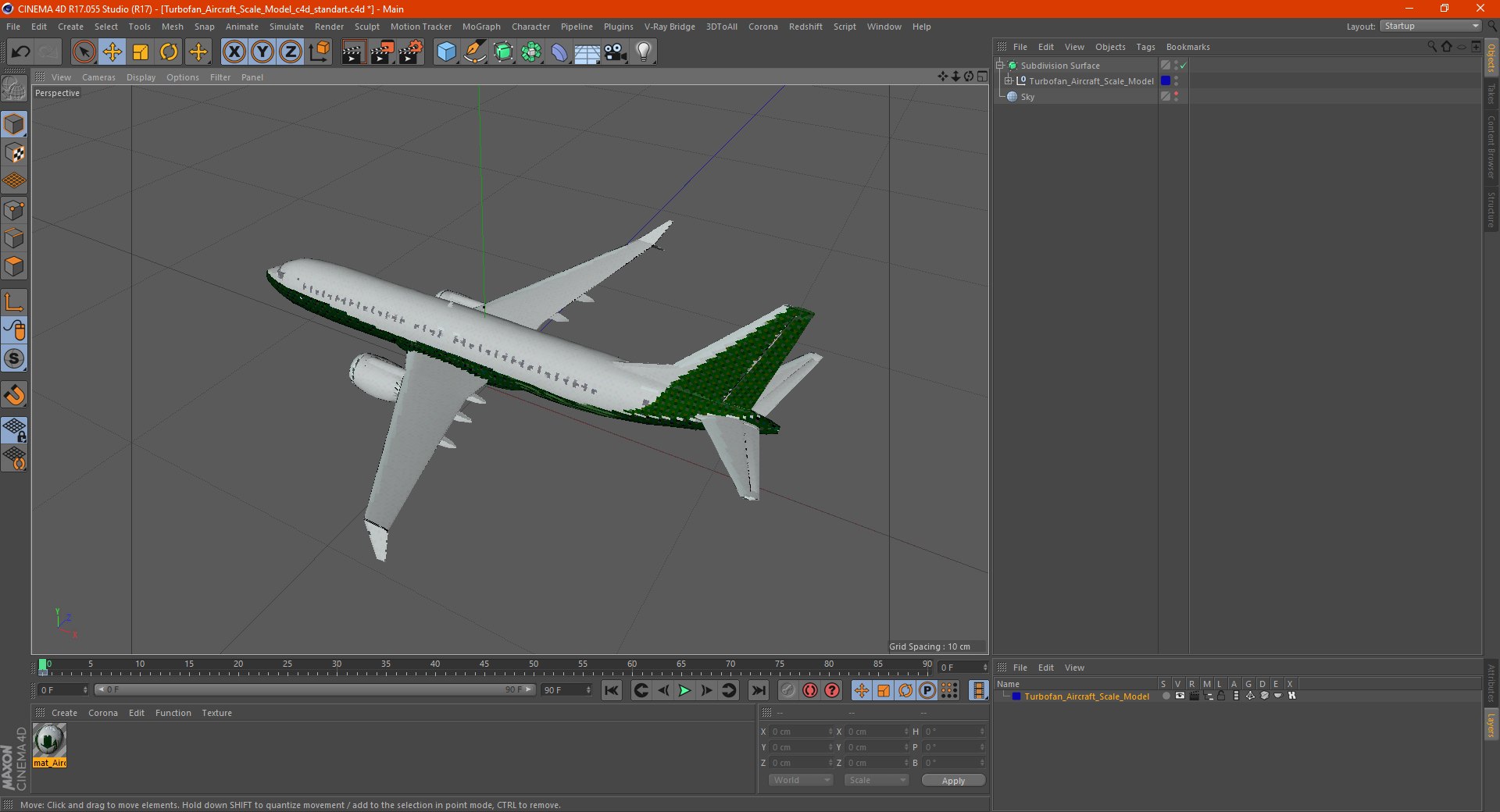Toggle Autokeying red circle button

(x=810, y=690)
